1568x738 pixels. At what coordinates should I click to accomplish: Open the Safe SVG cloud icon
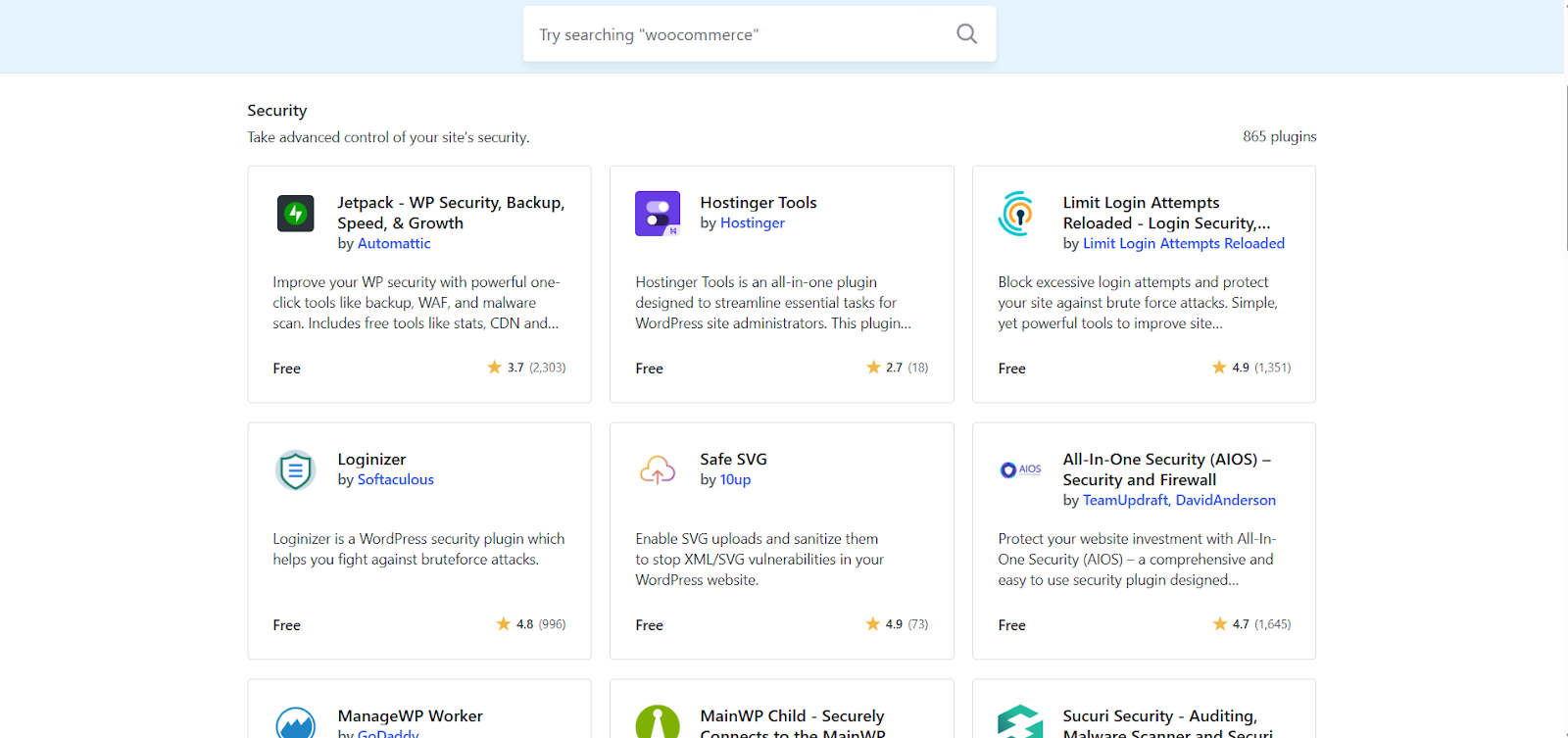pos(658,470)
